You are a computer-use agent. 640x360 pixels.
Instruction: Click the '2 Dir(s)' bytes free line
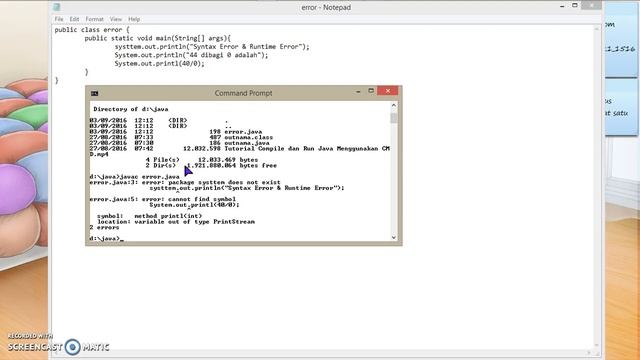[211, 166]
